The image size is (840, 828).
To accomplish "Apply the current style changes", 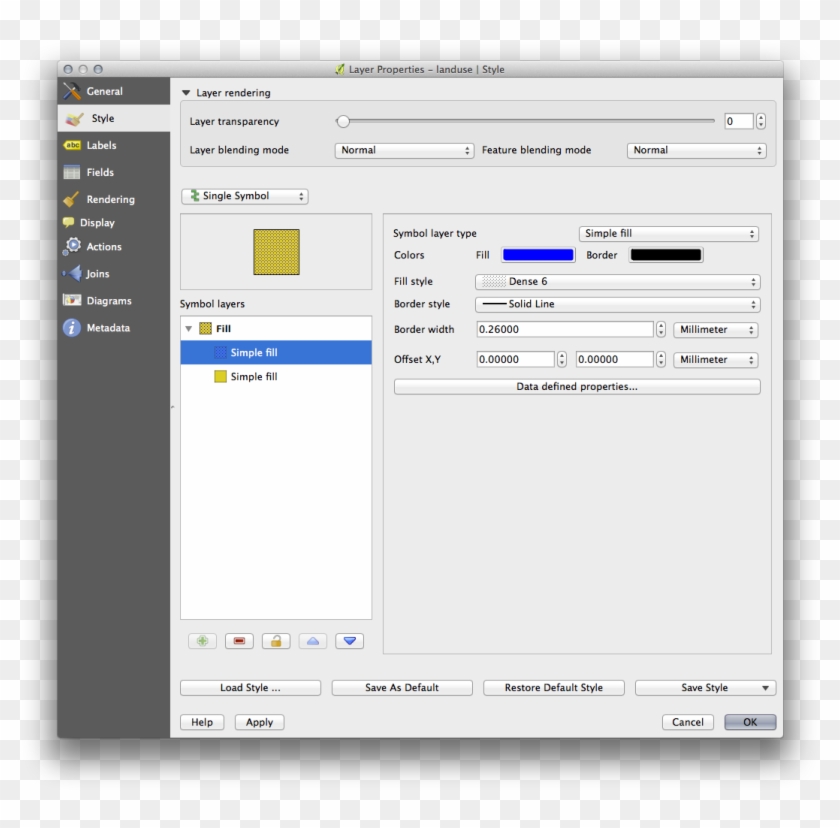I will [x=259, y=722].
